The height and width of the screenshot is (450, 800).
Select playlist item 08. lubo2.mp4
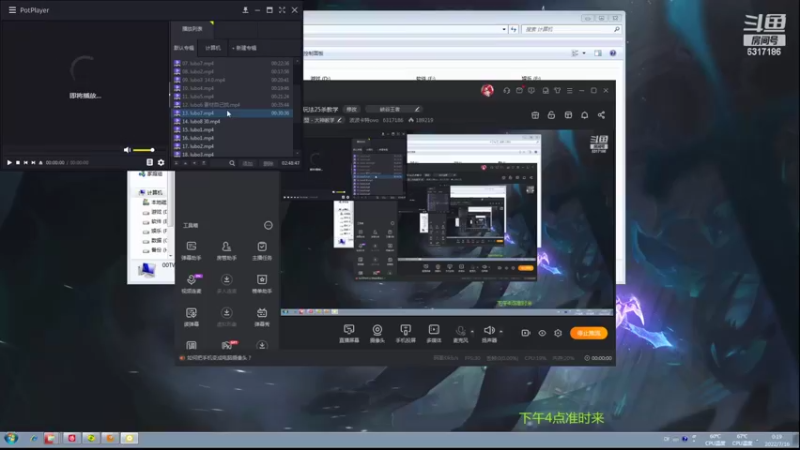pyautogui.click(x=232, y=71)
